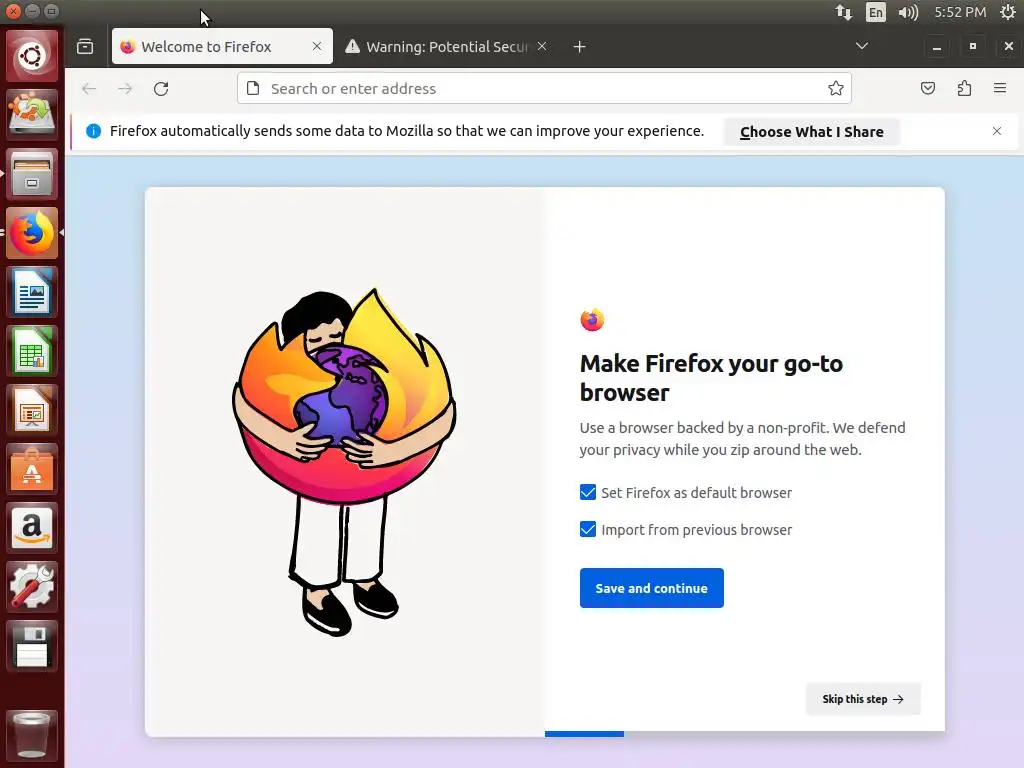
Task: Open the Amazon launcher icon
Action: coord(32,528)
